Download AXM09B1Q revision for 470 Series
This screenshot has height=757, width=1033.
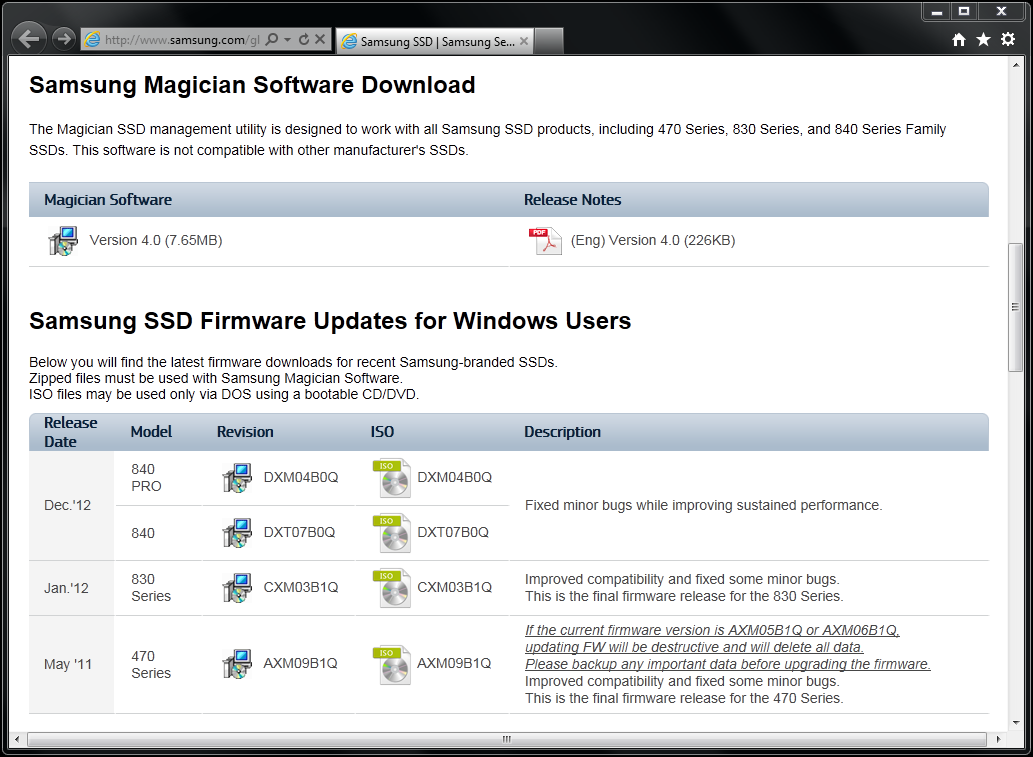[x=300, y=663]
